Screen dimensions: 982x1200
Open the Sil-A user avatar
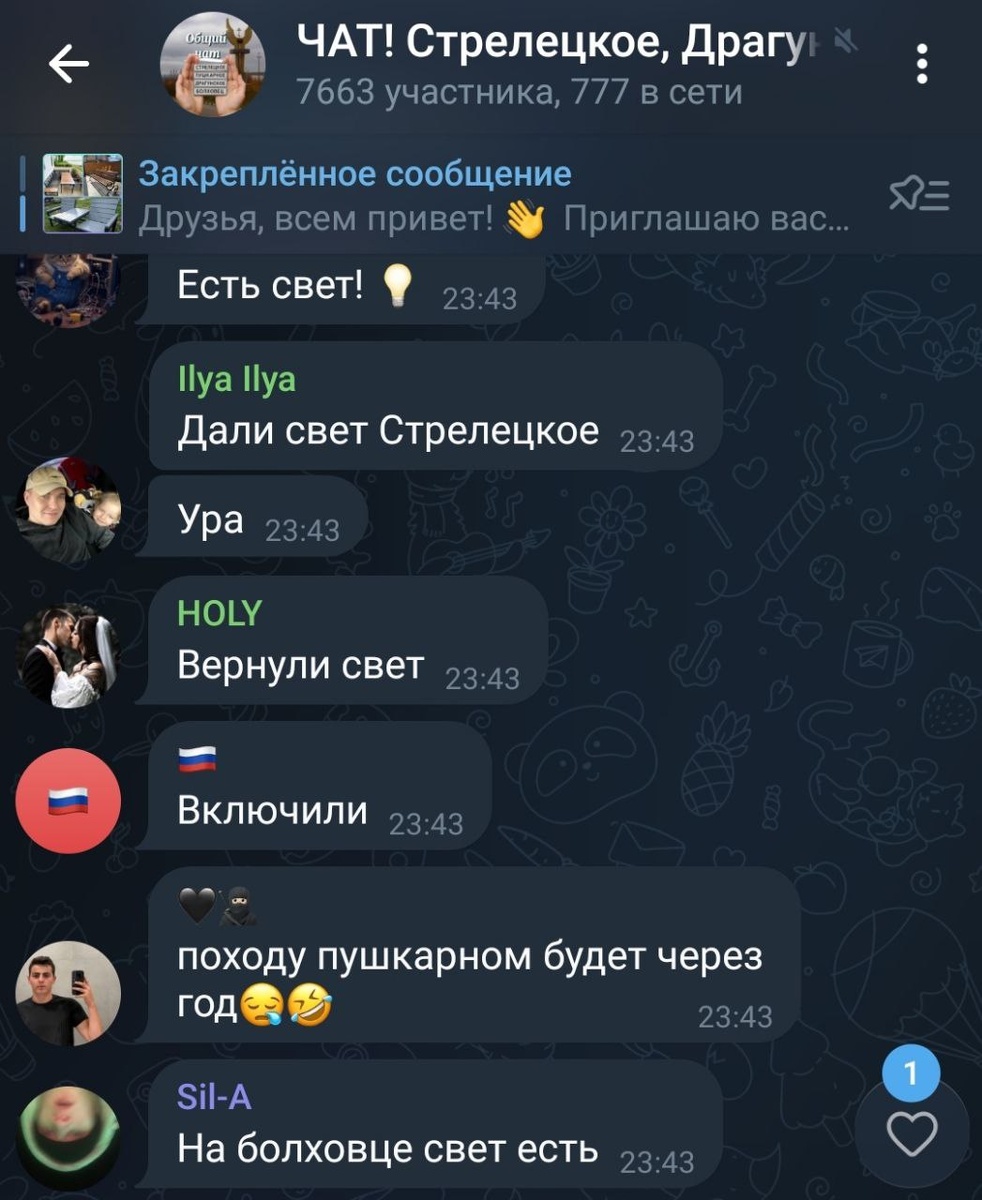point(68,1137)
